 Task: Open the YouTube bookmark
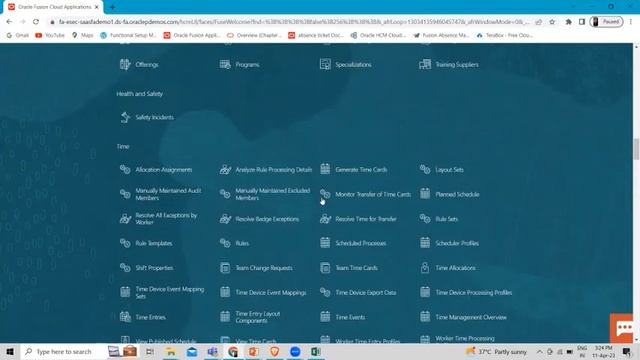pos(50,36)
